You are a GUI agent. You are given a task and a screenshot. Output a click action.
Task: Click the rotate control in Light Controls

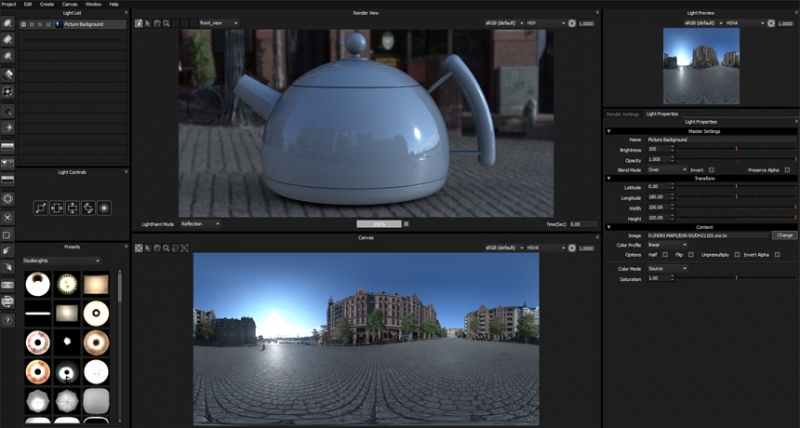[88, 208]
